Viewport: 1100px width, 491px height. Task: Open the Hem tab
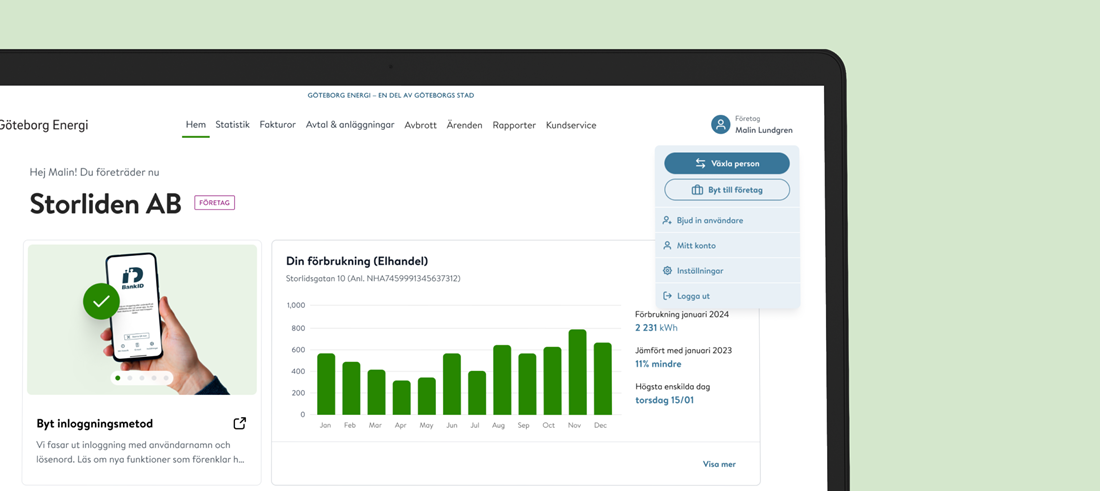(x=196, y=125)
